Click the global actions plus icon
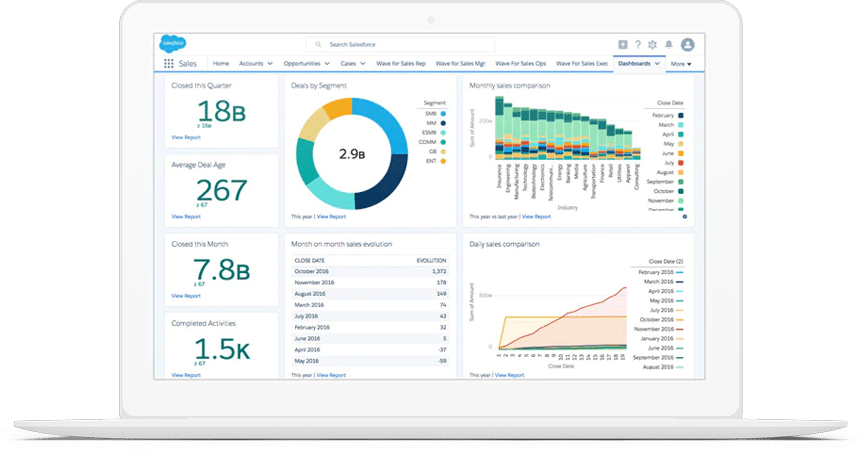The height and width of the screenshot is (450, 862). (622, 45)
